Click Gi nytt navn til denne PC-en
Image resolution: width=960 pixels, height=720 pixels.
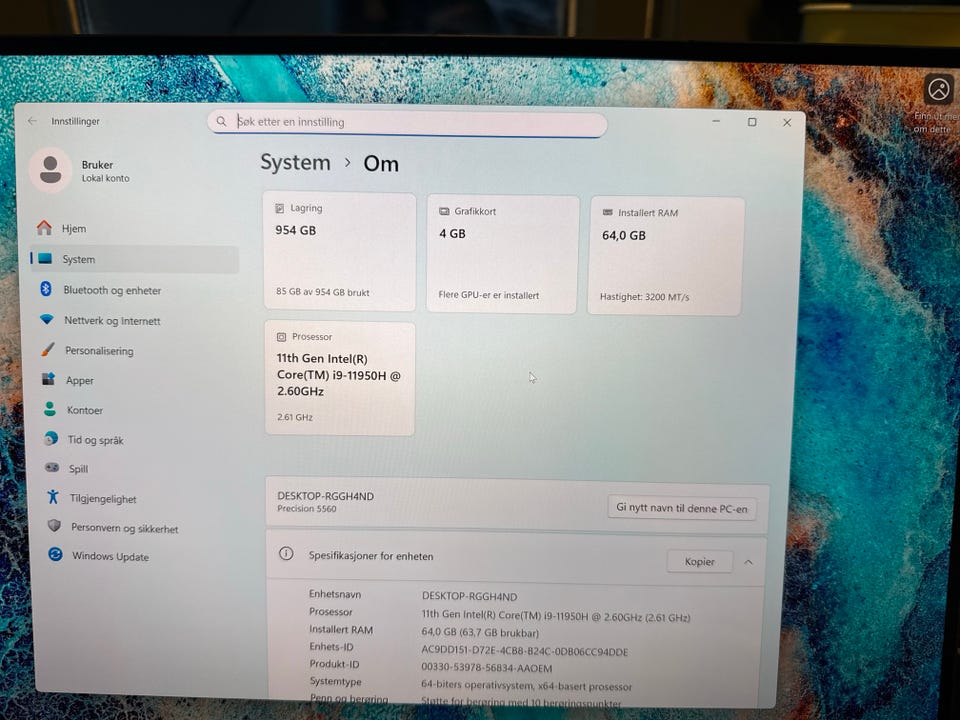pyautogui.click(x=681, y=508)
